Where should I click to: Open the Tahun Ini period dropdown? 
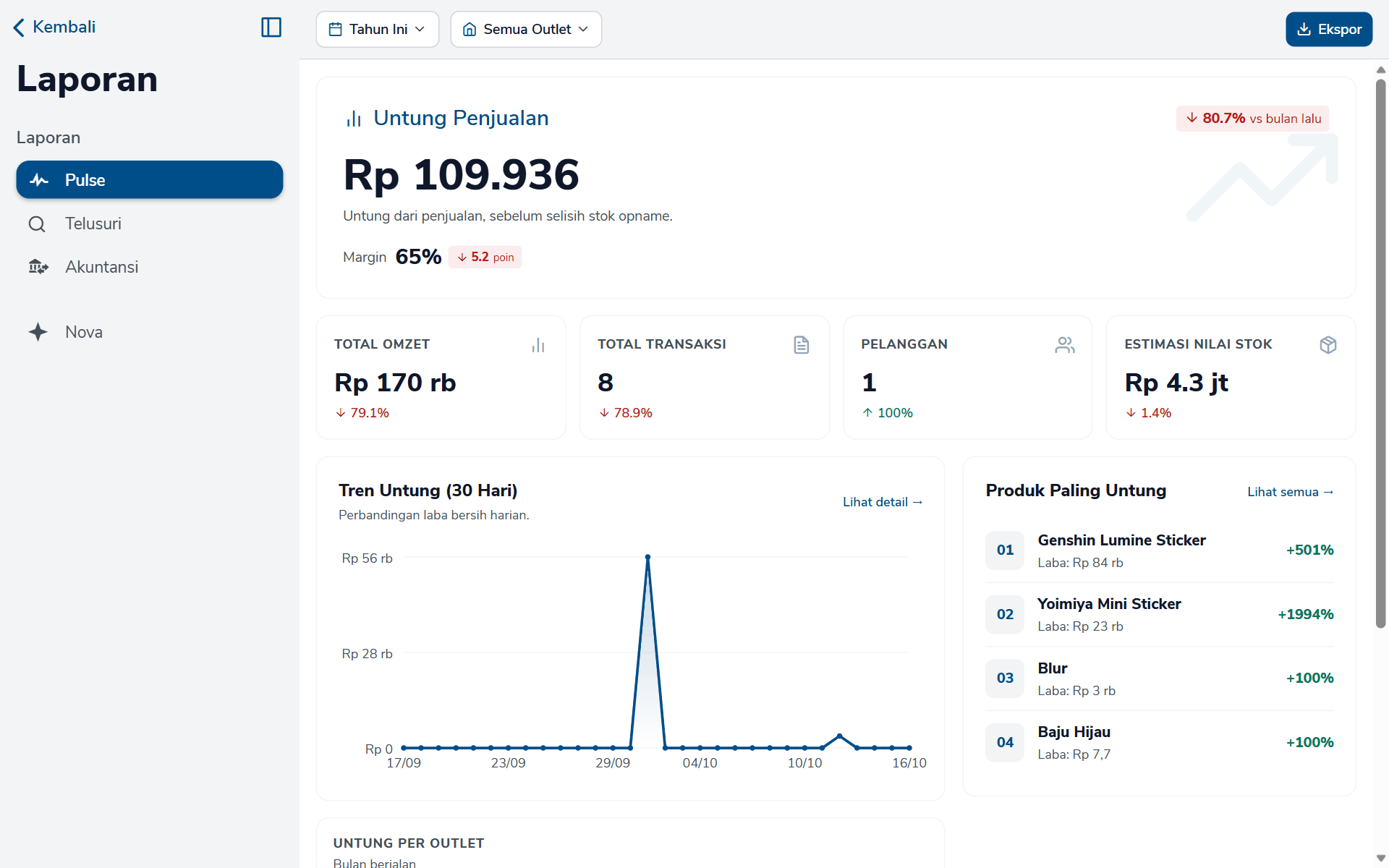378,30
